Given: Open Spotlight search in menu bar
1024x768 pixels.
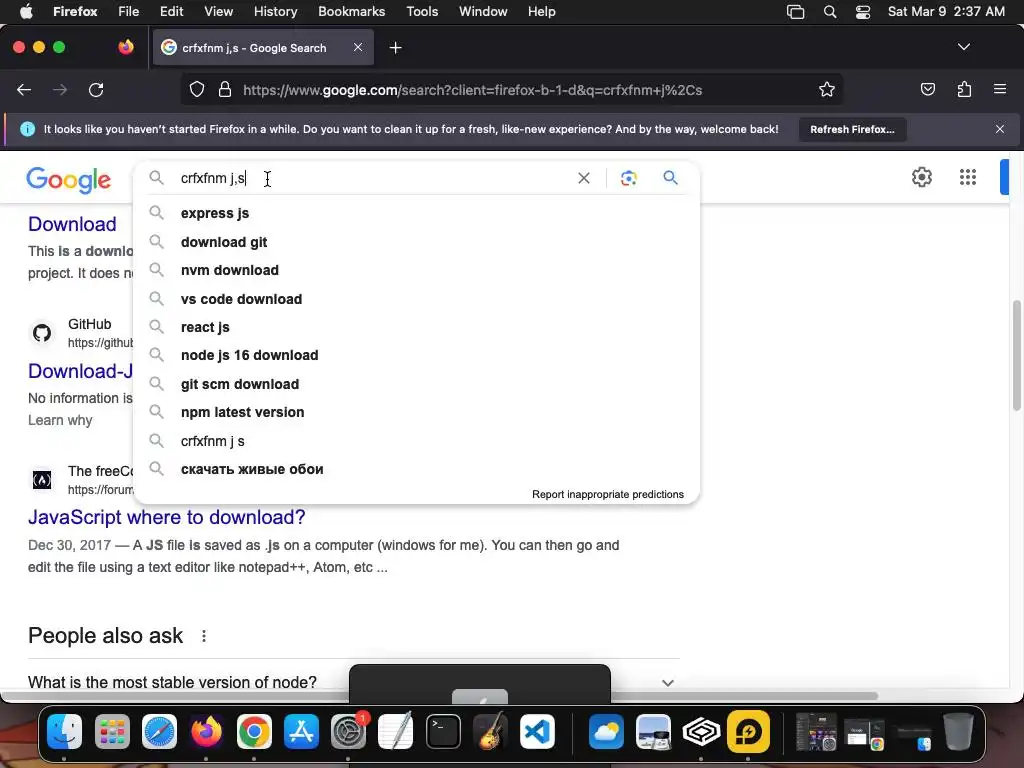Looking at the screenshot, I should (829, 12).
